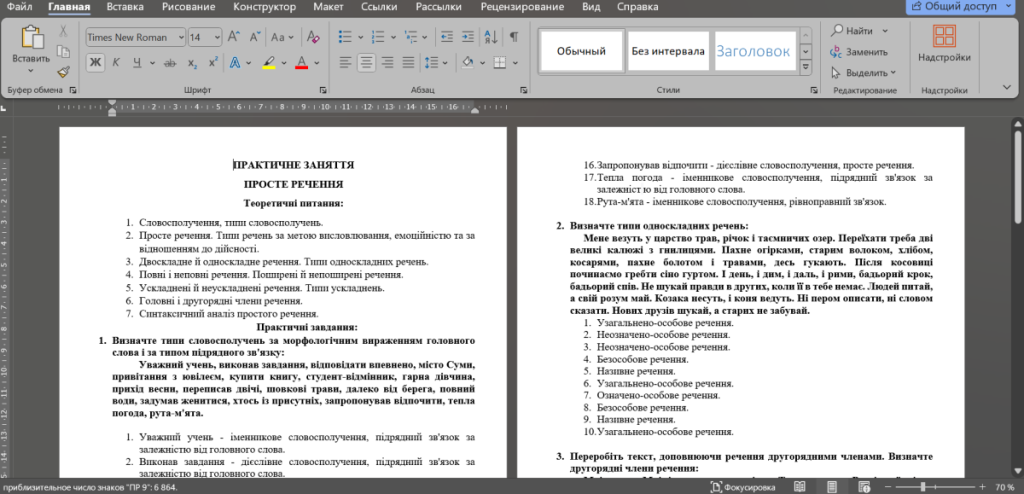The image size is (1024, 494).
Task: Apply the Обычный style
Action: pos(581,51)
